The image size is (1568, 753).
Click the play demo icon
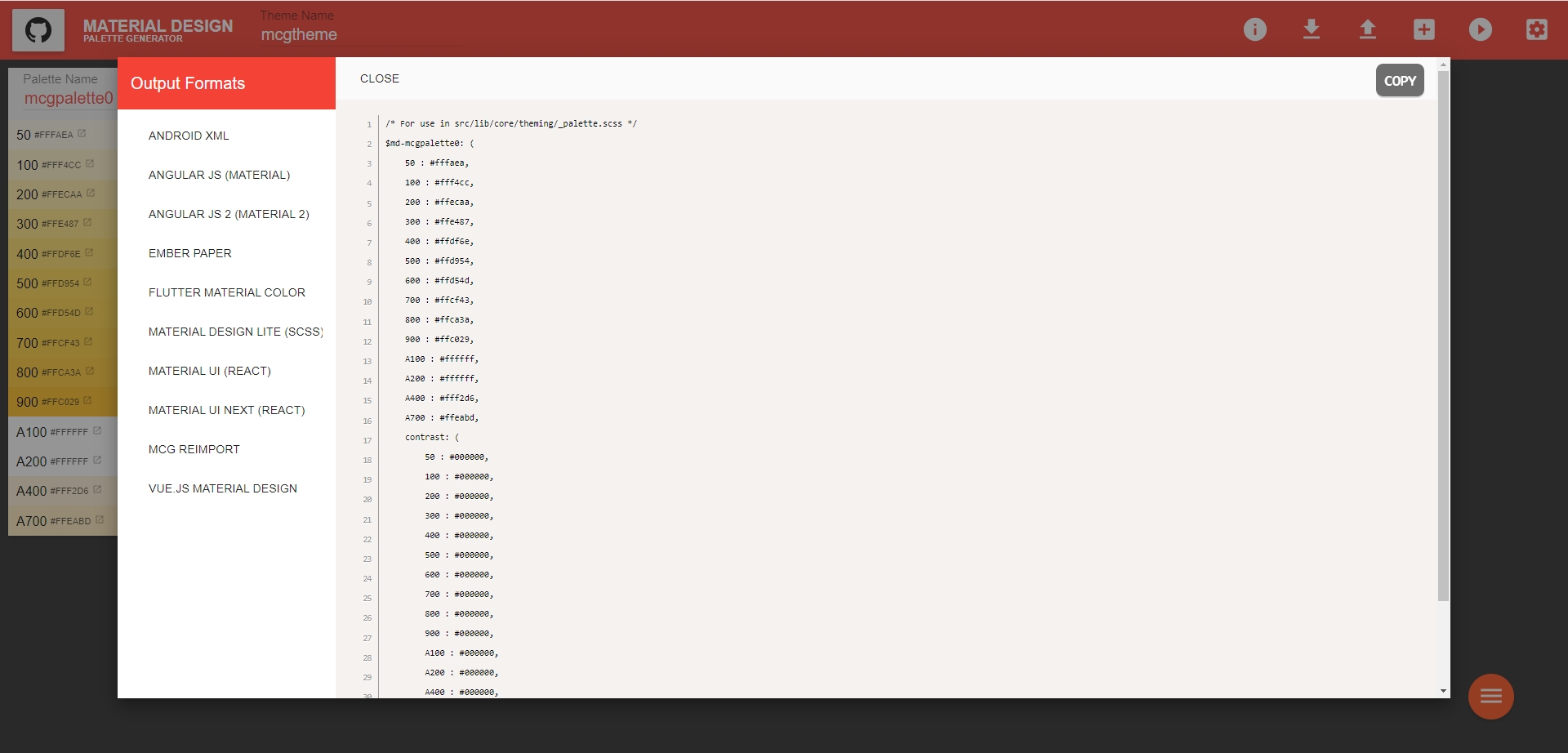[1480, 30]
